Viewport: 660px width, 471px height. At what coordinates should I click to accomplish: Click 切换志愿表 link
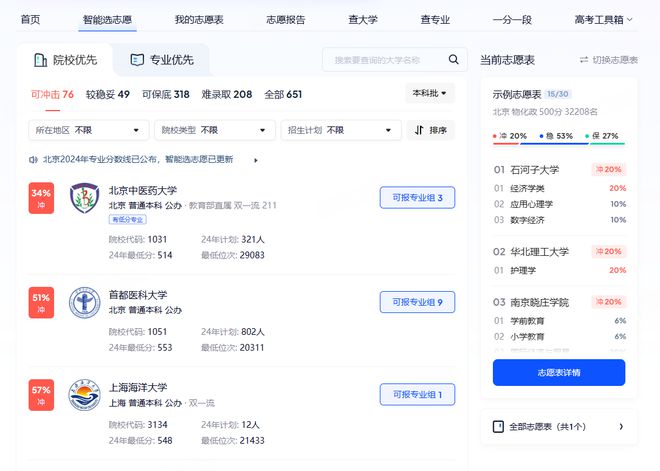coord(609,60)
